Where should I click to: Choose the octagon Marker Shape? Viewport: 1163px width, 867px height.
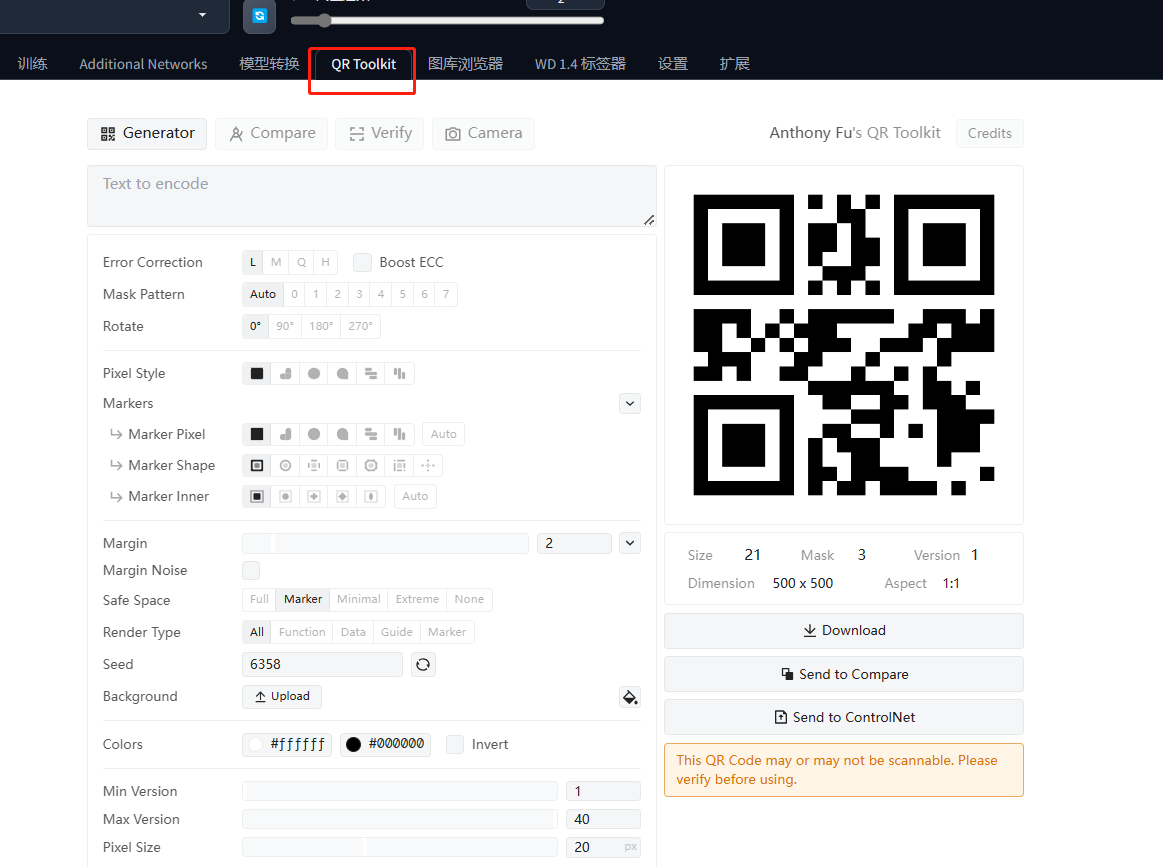click(x=371, y=466)
